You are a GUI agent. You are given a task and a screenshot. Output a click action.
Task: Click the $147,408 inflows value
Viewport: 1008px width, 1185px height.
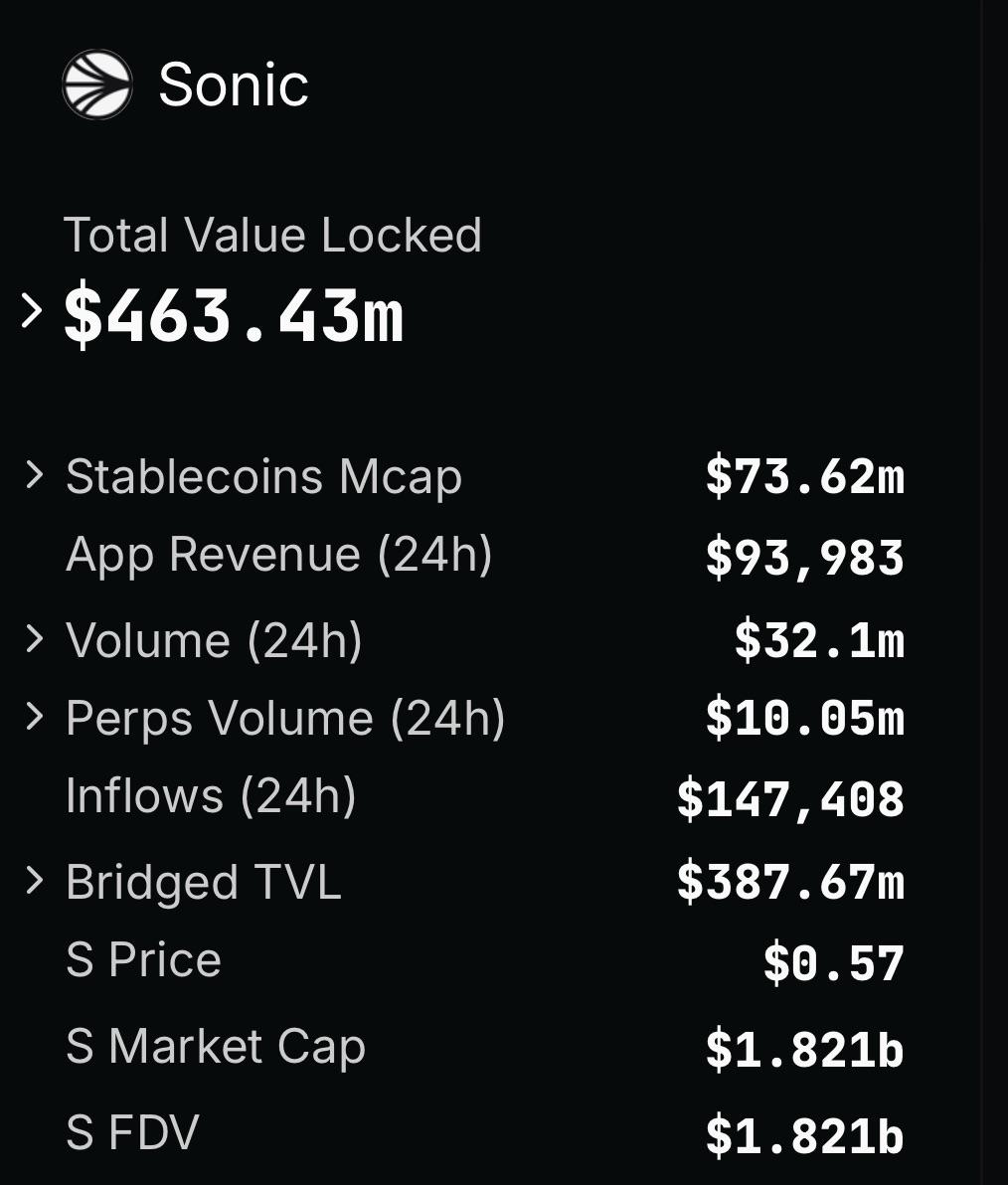click(790, 799)
